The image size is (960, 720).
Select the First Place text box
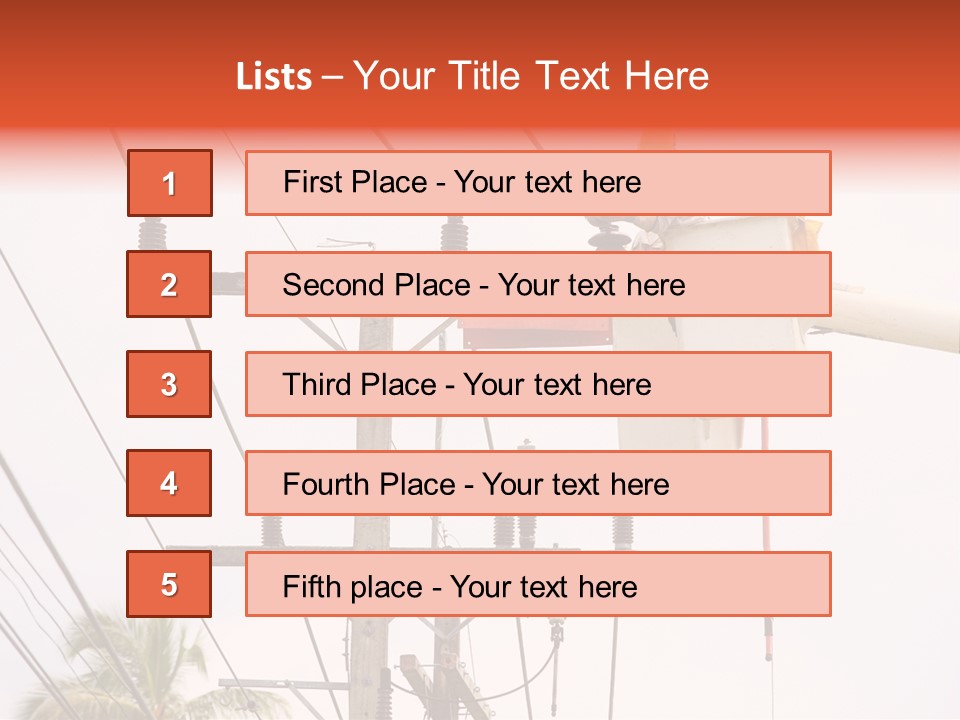click(x=538, y=183)
